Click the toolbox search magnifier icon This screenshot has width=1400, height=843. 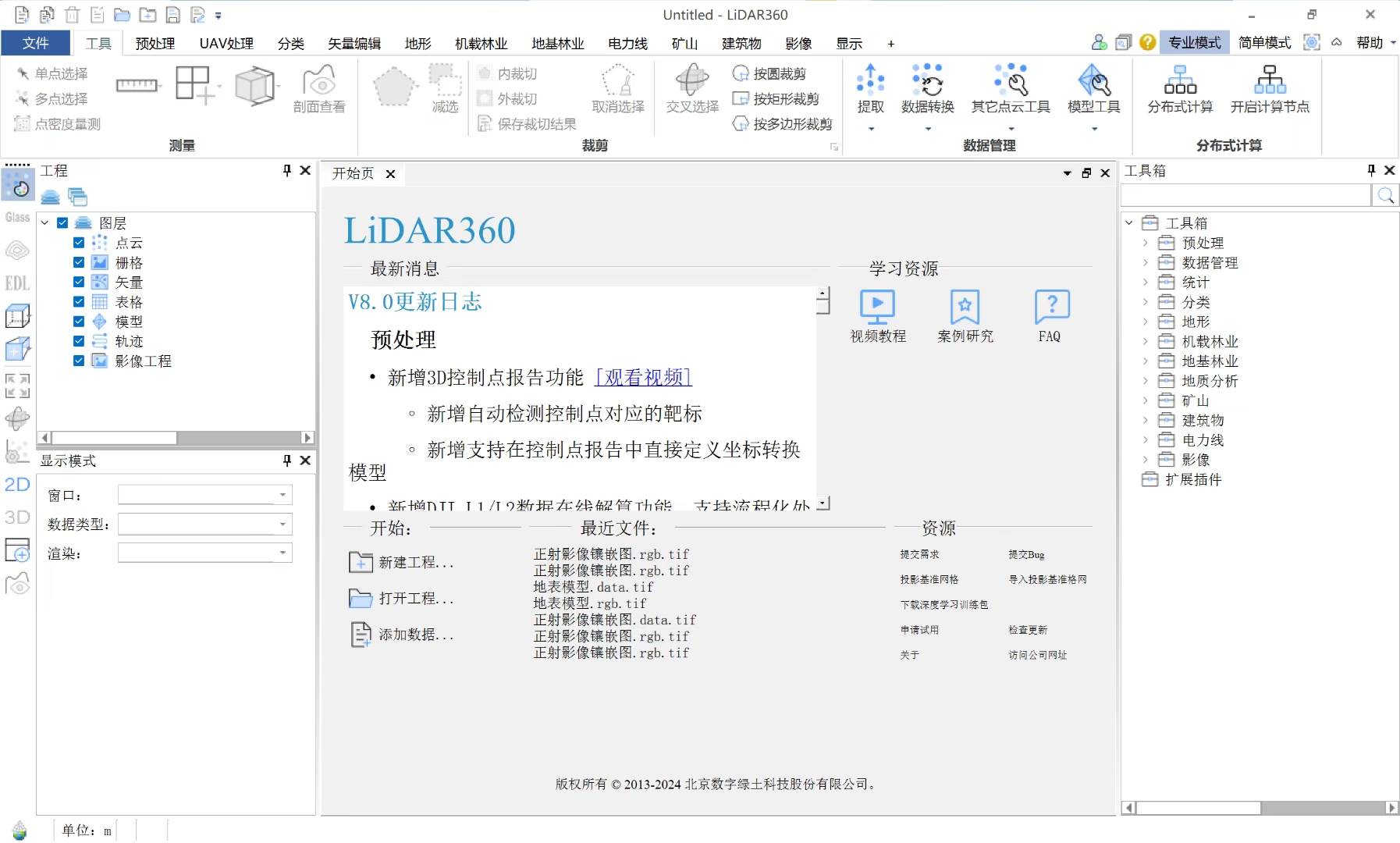click(1386, 195)
